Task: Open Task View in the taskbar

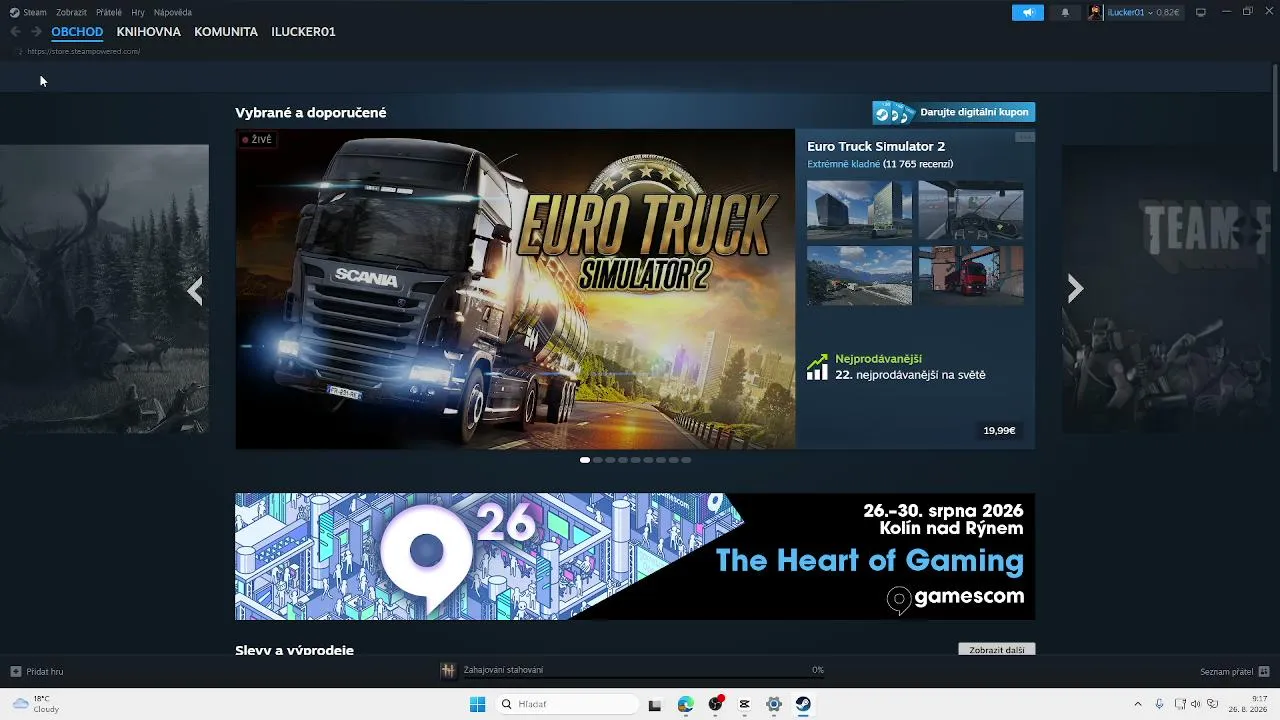Action: 655,704
